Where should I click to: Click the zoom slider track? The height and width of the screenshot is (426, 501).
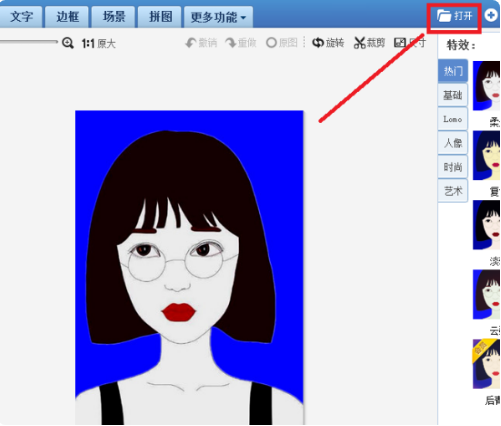click(x=29, y=42)
